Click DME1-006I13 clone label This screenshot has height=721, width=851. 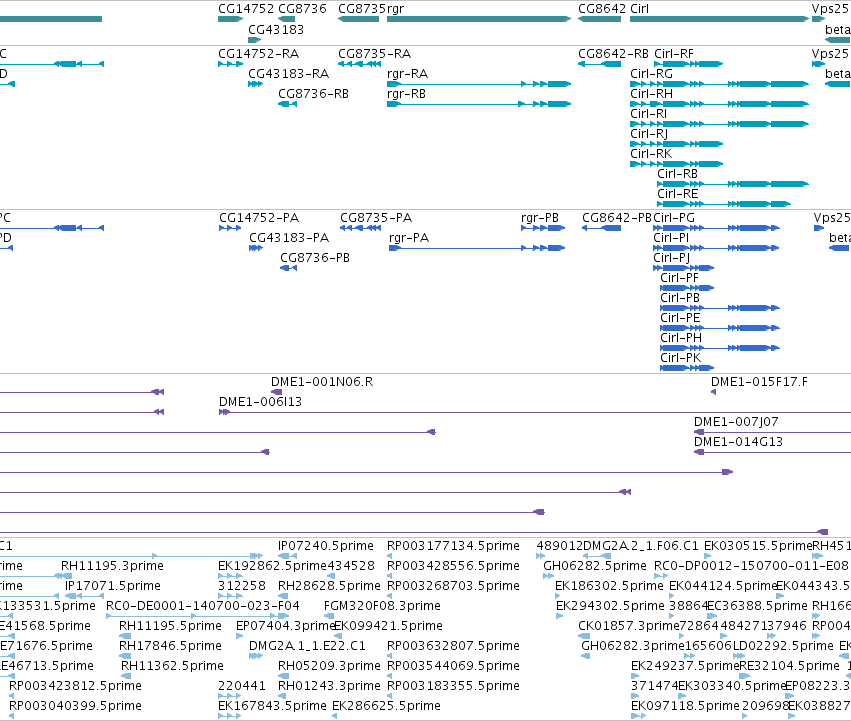[x=261, y=402]
